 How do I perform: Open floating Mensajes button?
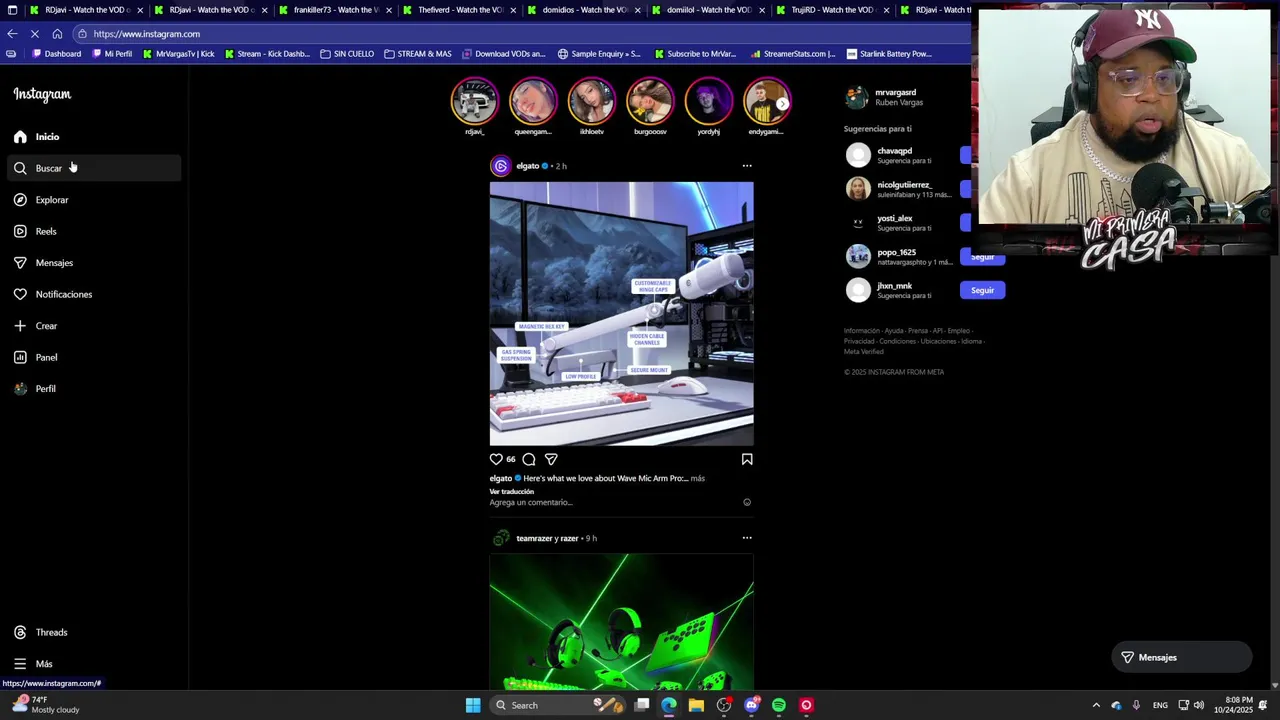pos(1182,657)
